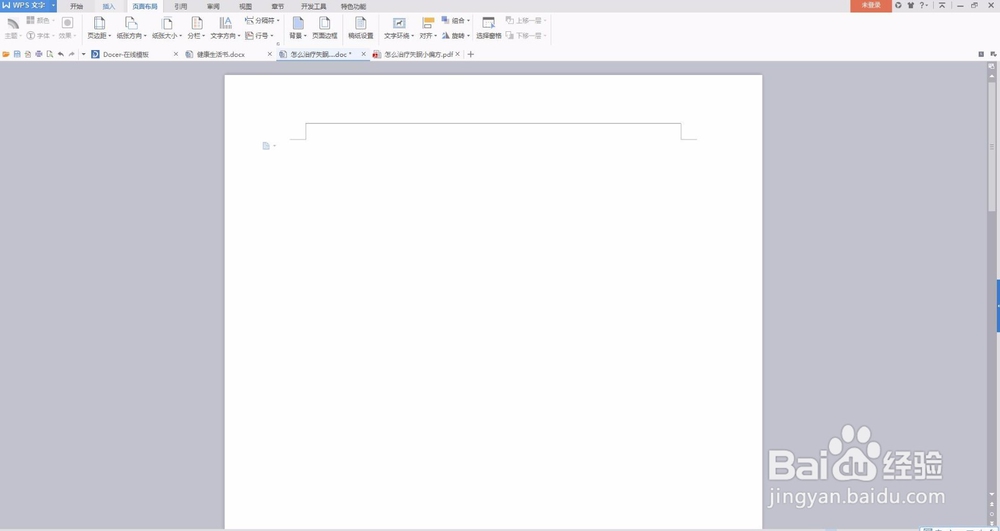This screenshot has height=531, width=1000.
Task: Open 页边距 page margins options
Action: [x=99, y=28]
